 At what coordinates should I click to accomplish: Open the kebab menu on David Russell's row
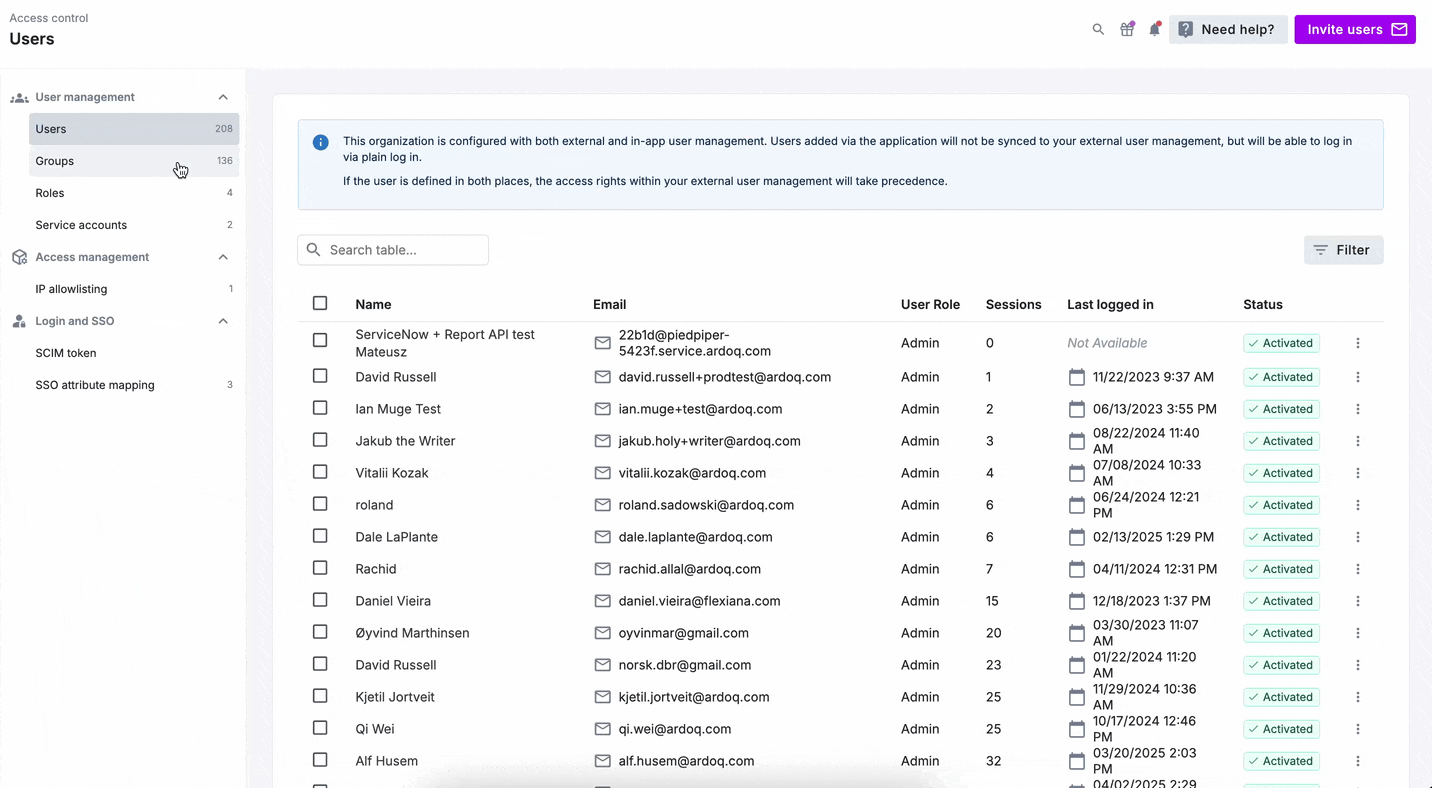coord(1358,377)
